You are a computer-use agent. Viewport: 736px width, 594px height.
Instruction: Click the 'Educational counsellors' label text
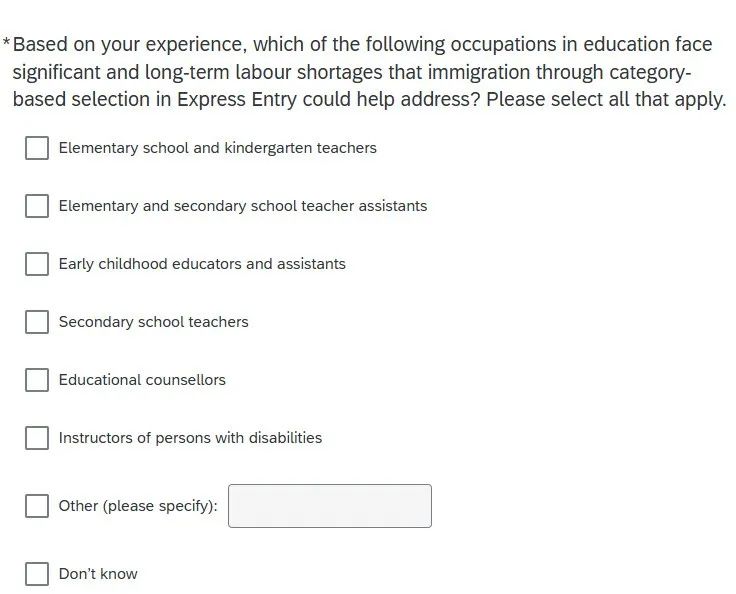pyautogui.click(x=142, y=380)
